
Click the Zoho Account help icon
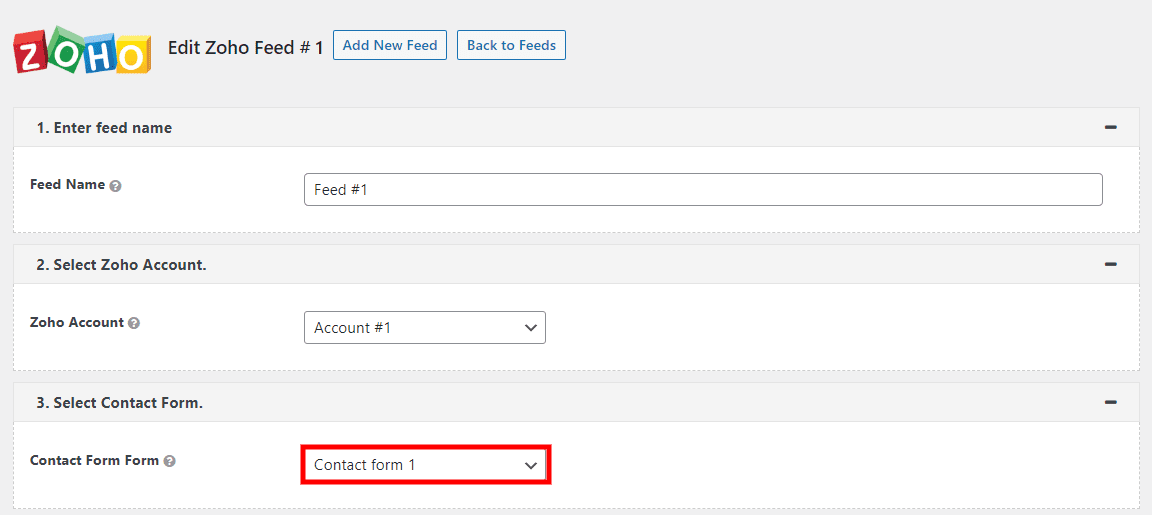coord(134,324)
